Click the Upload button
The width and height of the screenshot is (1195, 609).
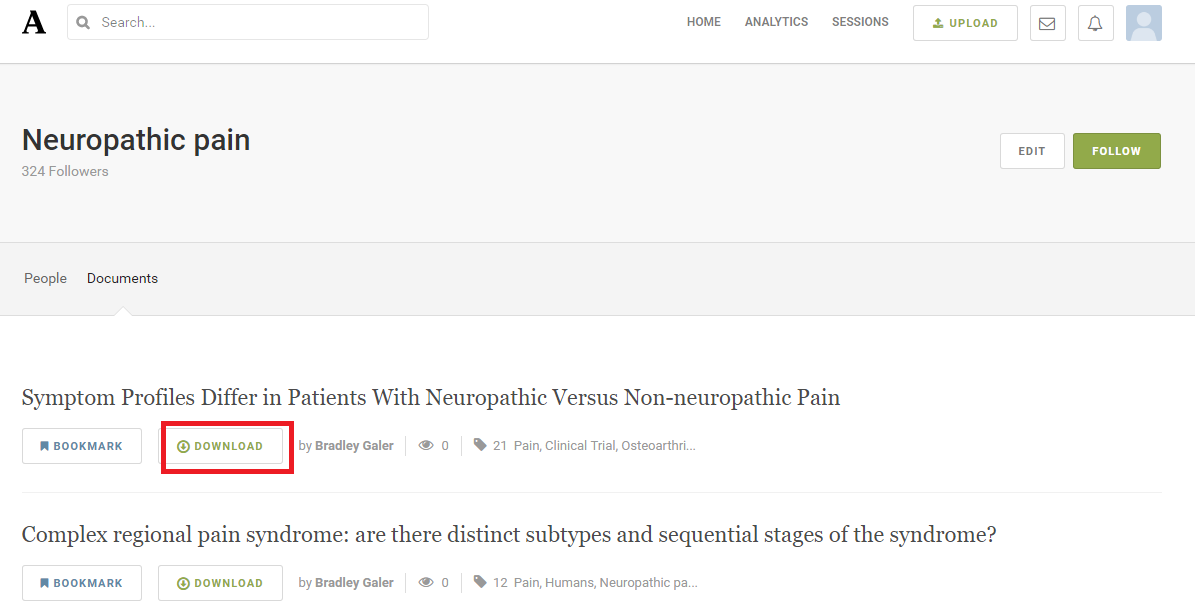tap(965, 23)
